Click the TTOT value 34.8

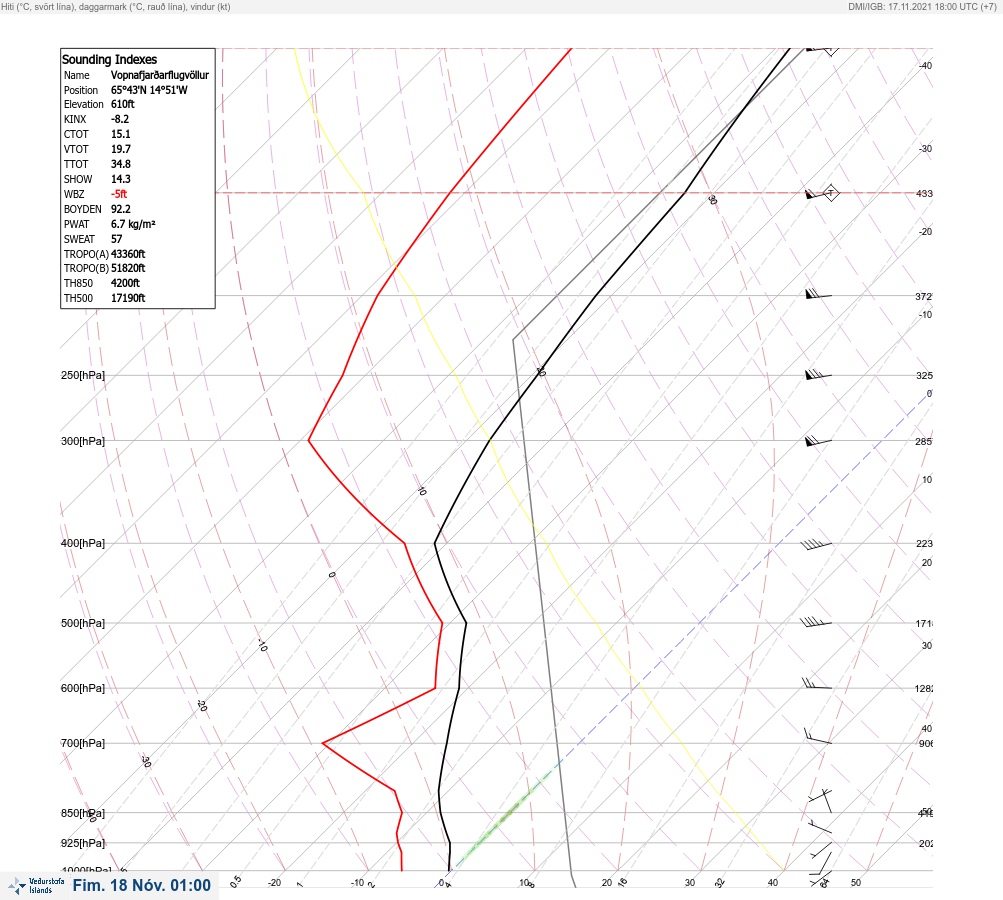[120, 164]
